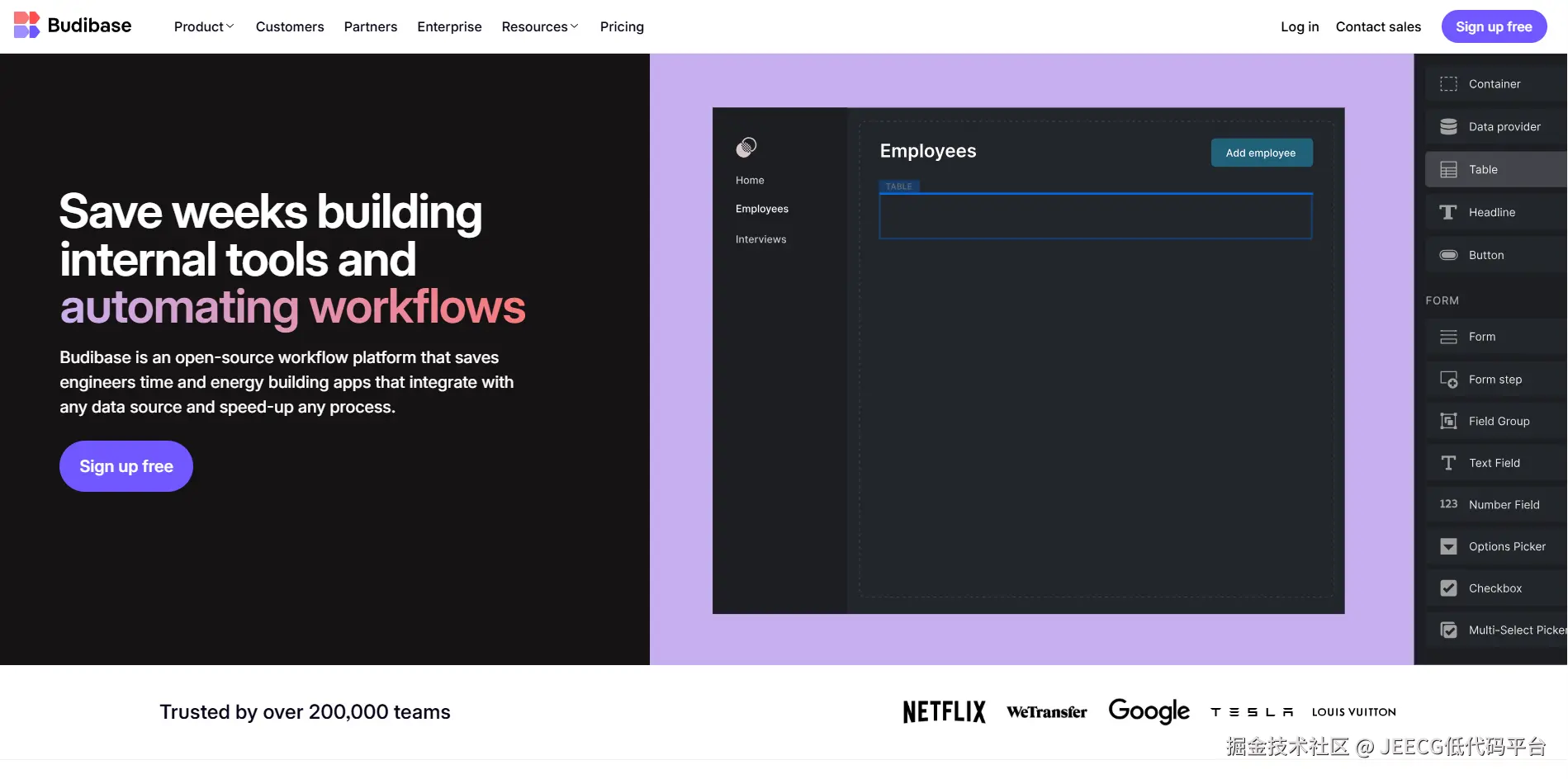Click the Add employee button
This screenshot has height=779, width=1568.
pyautogui.click(x=1261, y=153)
